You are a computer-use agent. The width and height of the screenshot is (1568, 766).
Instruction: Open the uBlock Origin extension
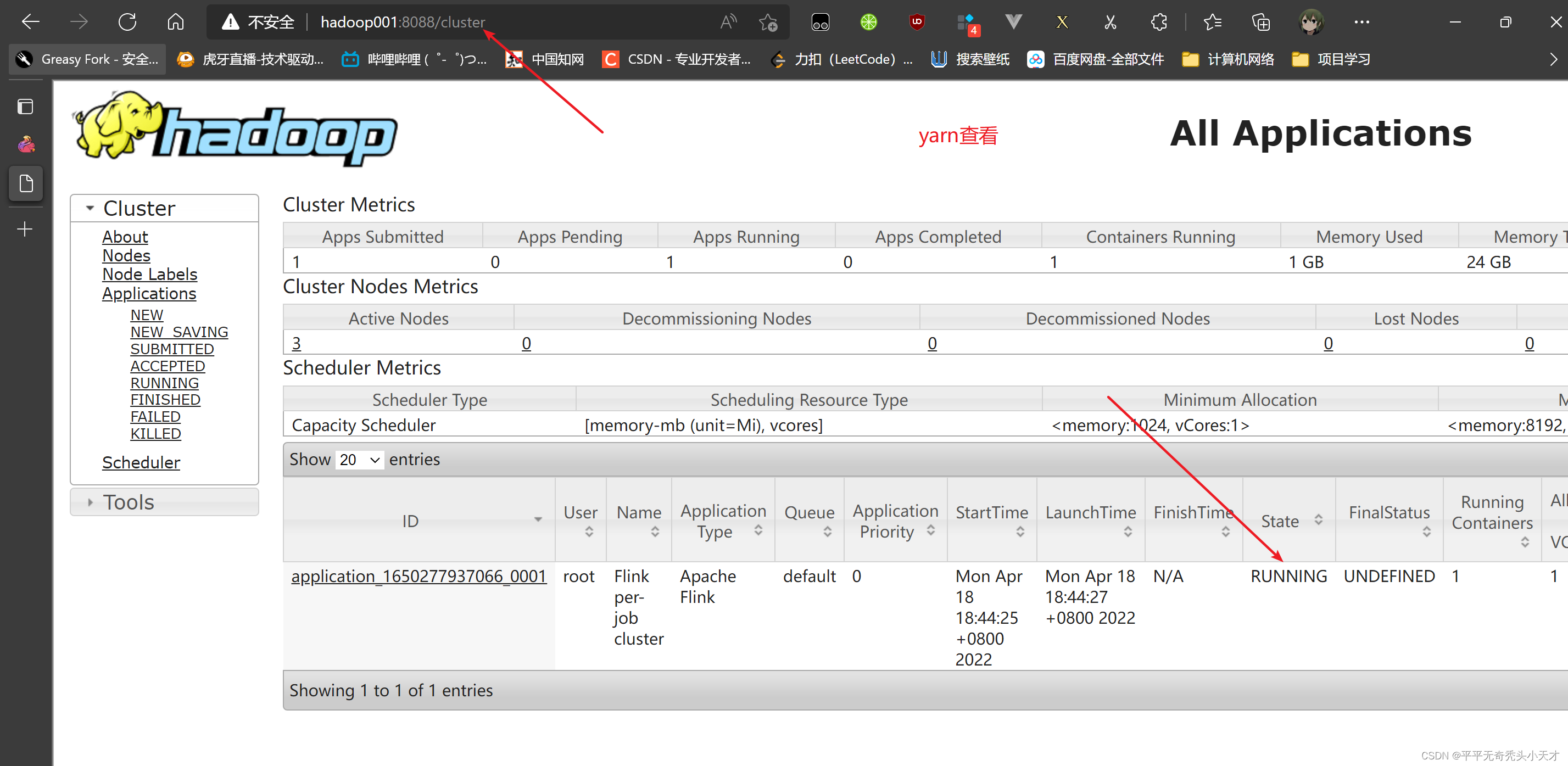click(x=917, y=22)
